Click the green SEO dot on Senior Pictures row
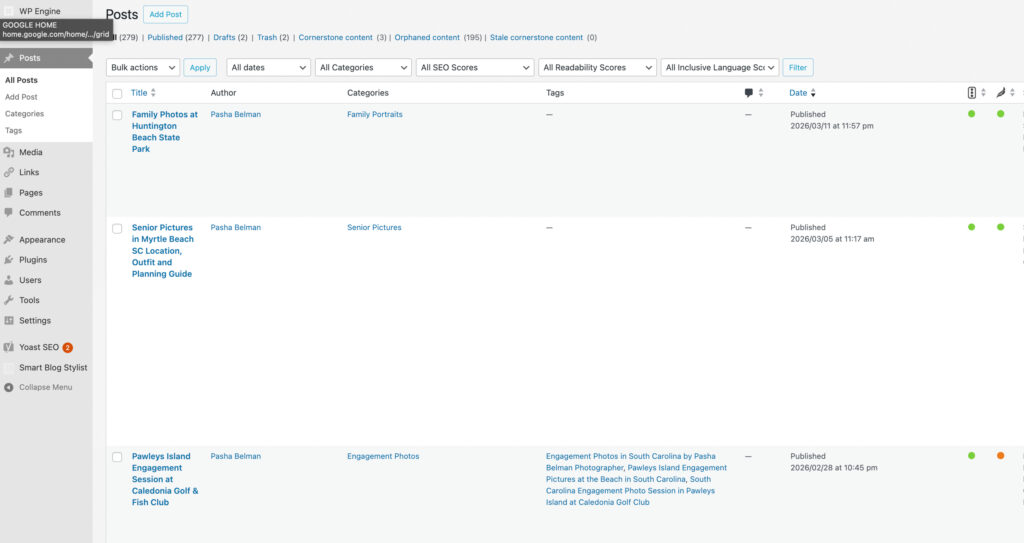This screenshot has width=1024, height=543. tap(972, 227)
